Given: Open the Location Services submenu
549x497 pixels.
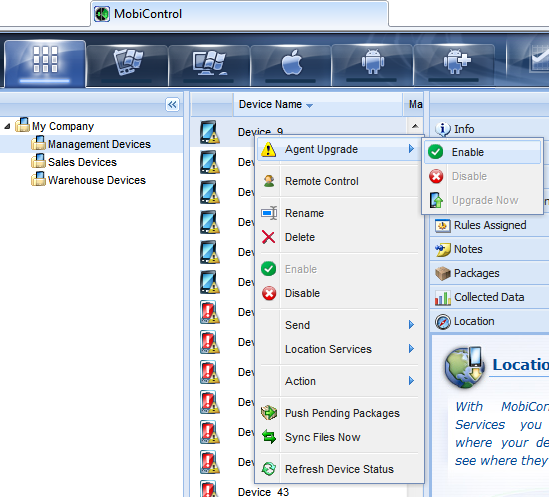Looking at the screenshot, I should click(x=339, y=349).
